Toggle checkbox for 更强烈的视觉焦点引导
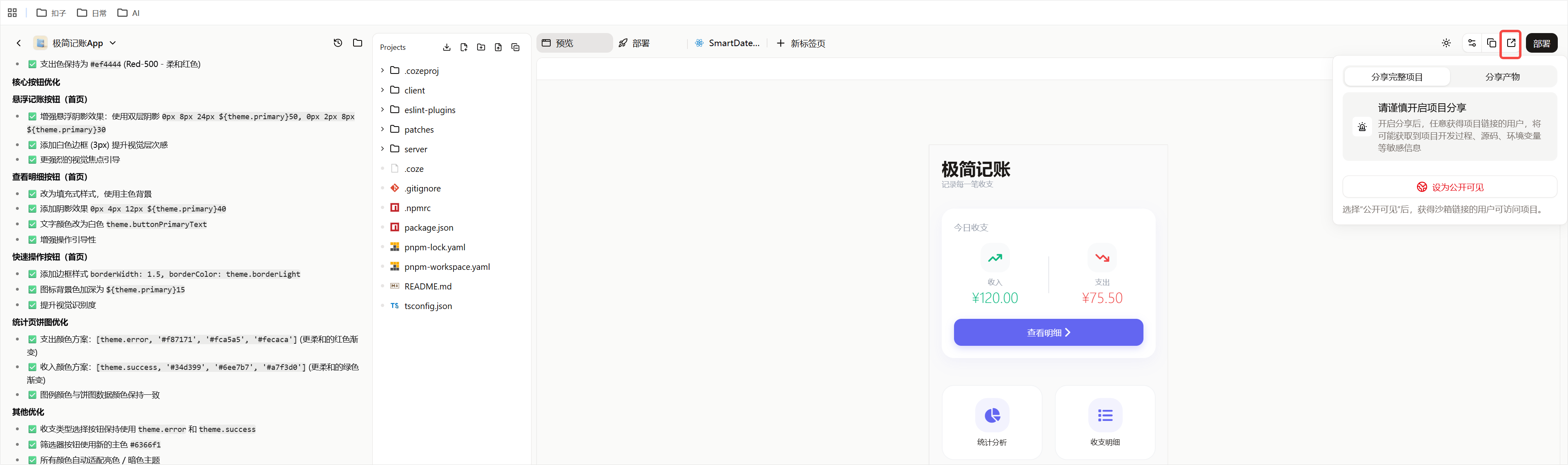The width and height of the screenshot is (1568, 465). 32,160
